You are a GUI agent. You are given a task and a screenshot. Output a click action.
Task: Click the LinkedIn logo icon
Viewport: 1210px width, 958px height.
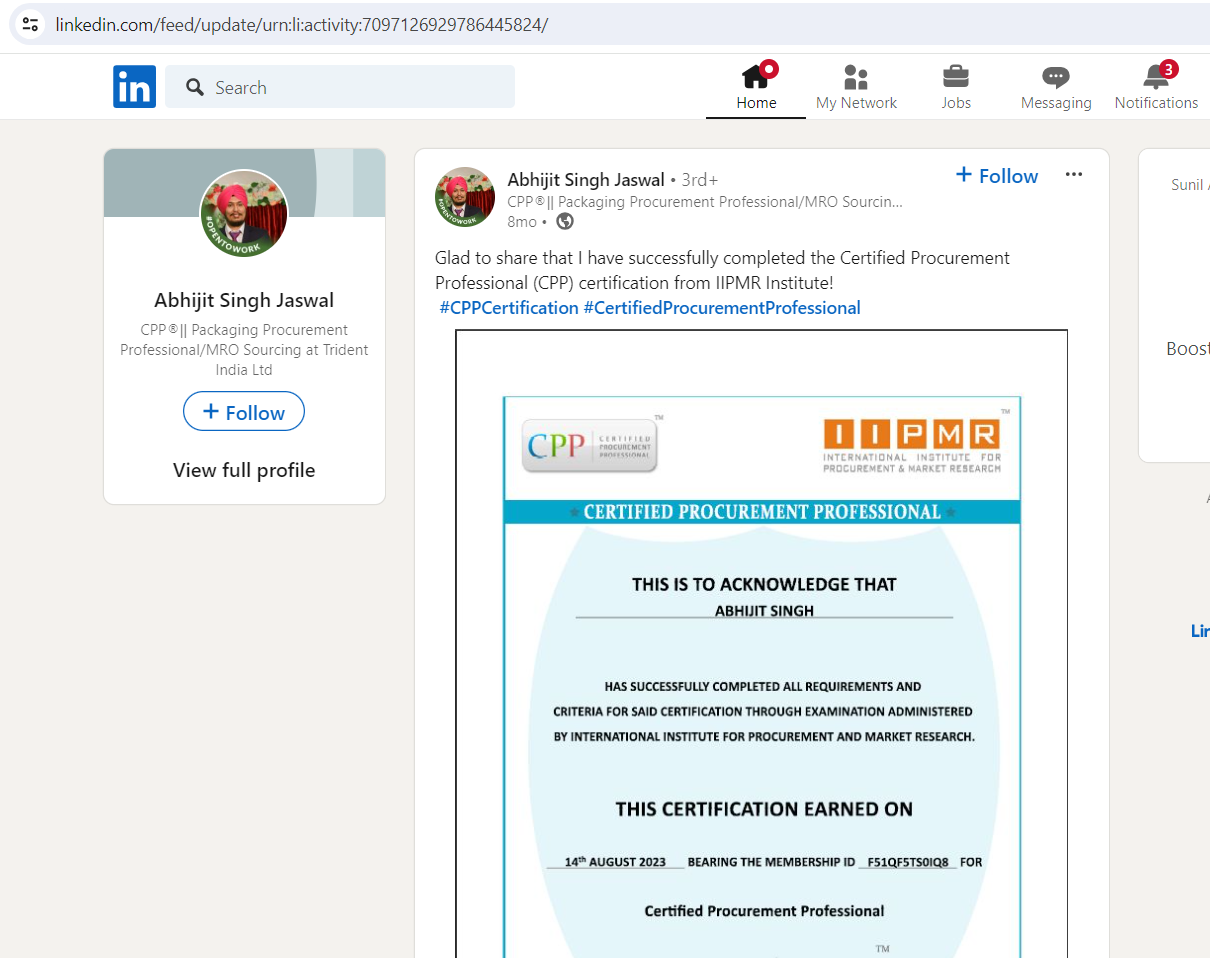[134, 87]
